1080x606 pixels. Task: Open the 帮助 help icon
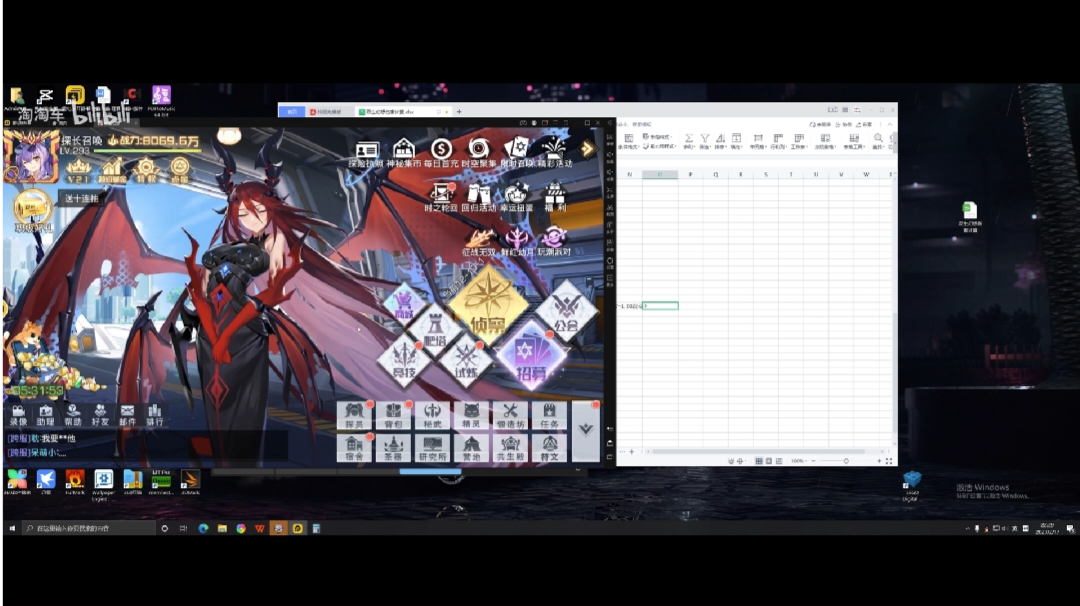pos(72,415)
